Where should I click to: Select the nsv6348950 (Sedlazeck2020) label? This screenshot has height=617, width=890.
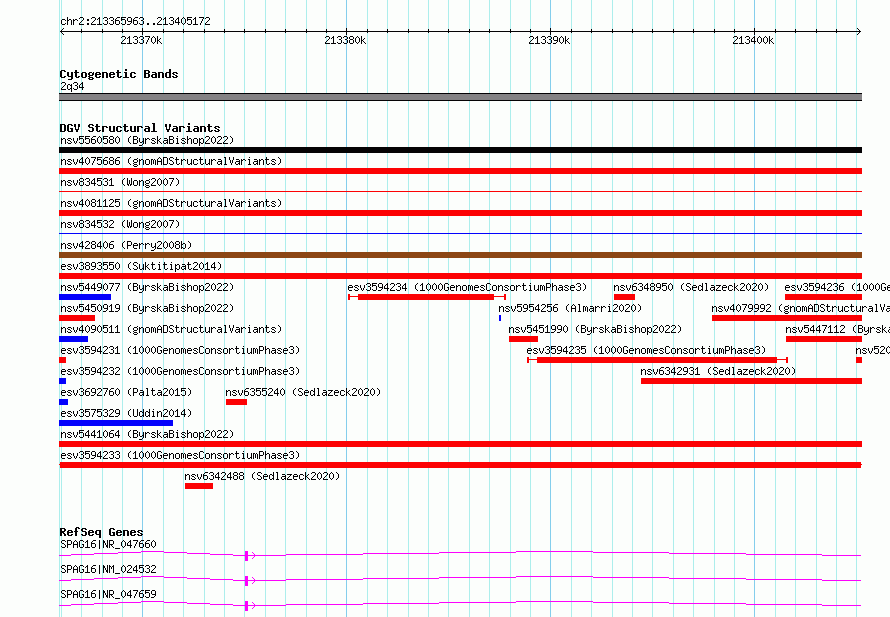coord(691,287)
